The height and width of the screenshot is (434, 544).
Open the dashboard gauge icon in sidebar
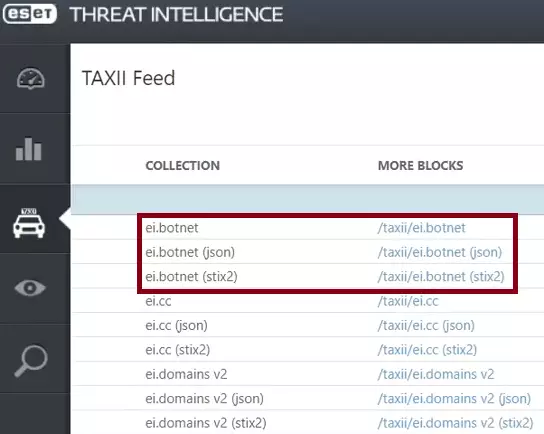coord(31,78)
